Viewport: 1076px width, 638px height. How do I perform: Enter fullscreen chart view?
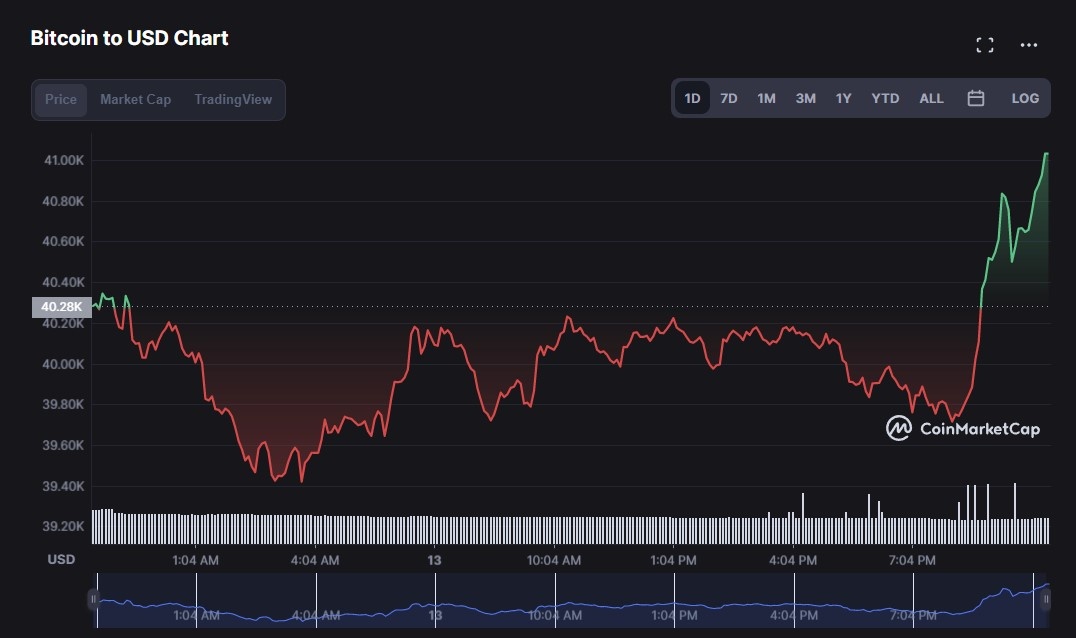click(984, 45)
